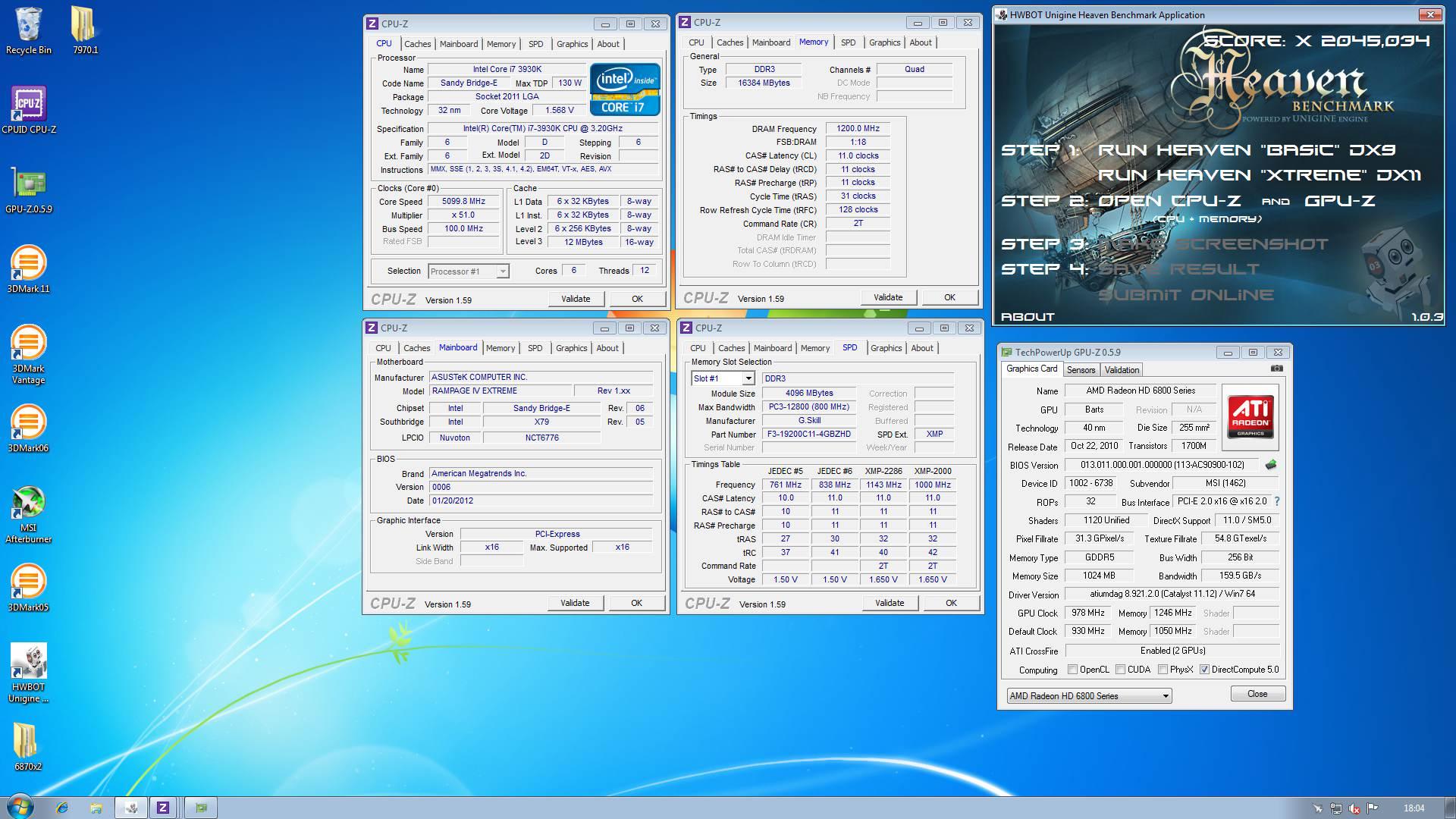Image resolution: width=1456 pixels, height=819 pixels.
Task: Click the GPU-Z title bar icon
Action: coord(1006,352)
